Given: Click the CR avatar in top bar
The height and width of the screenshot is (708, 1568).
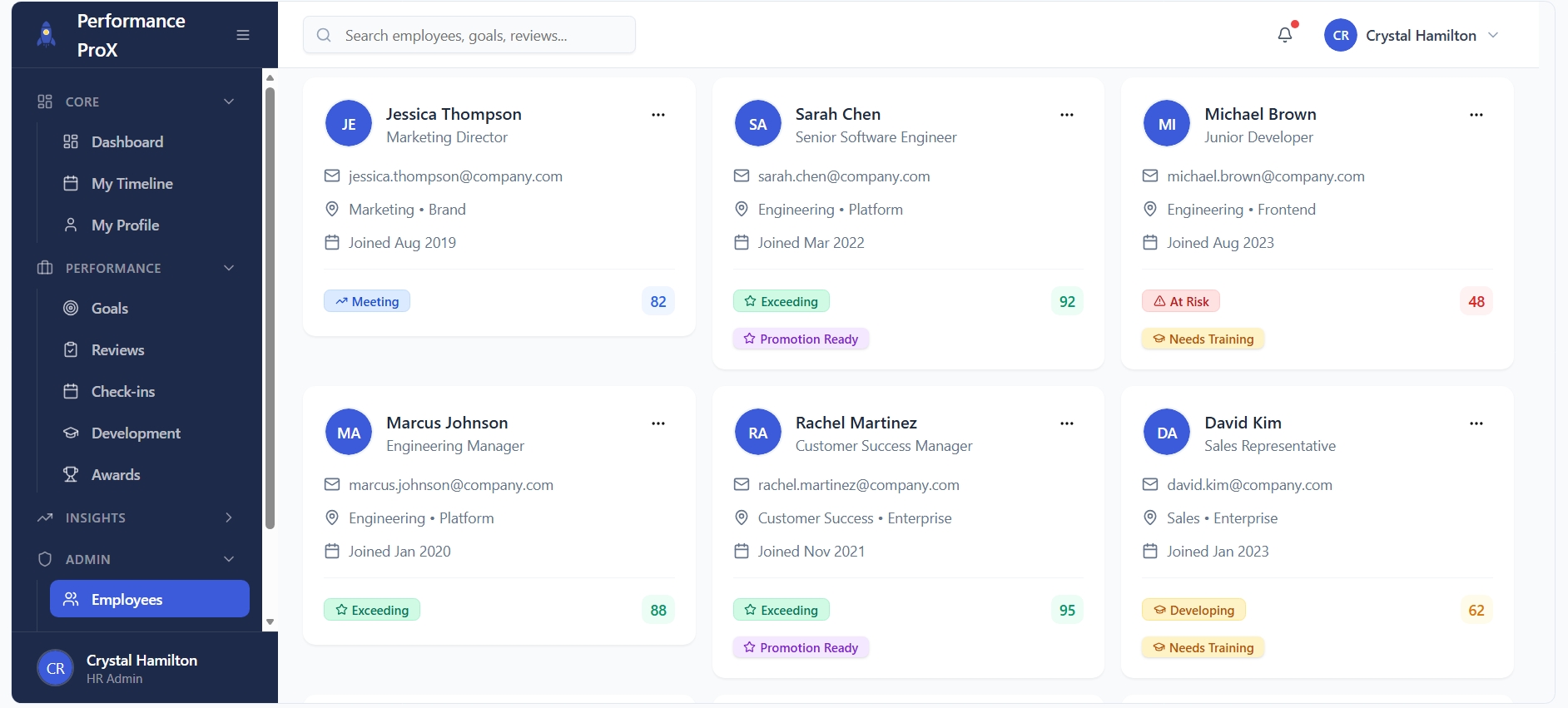Looking at the screenshot, I should (x=1341, y=35).
